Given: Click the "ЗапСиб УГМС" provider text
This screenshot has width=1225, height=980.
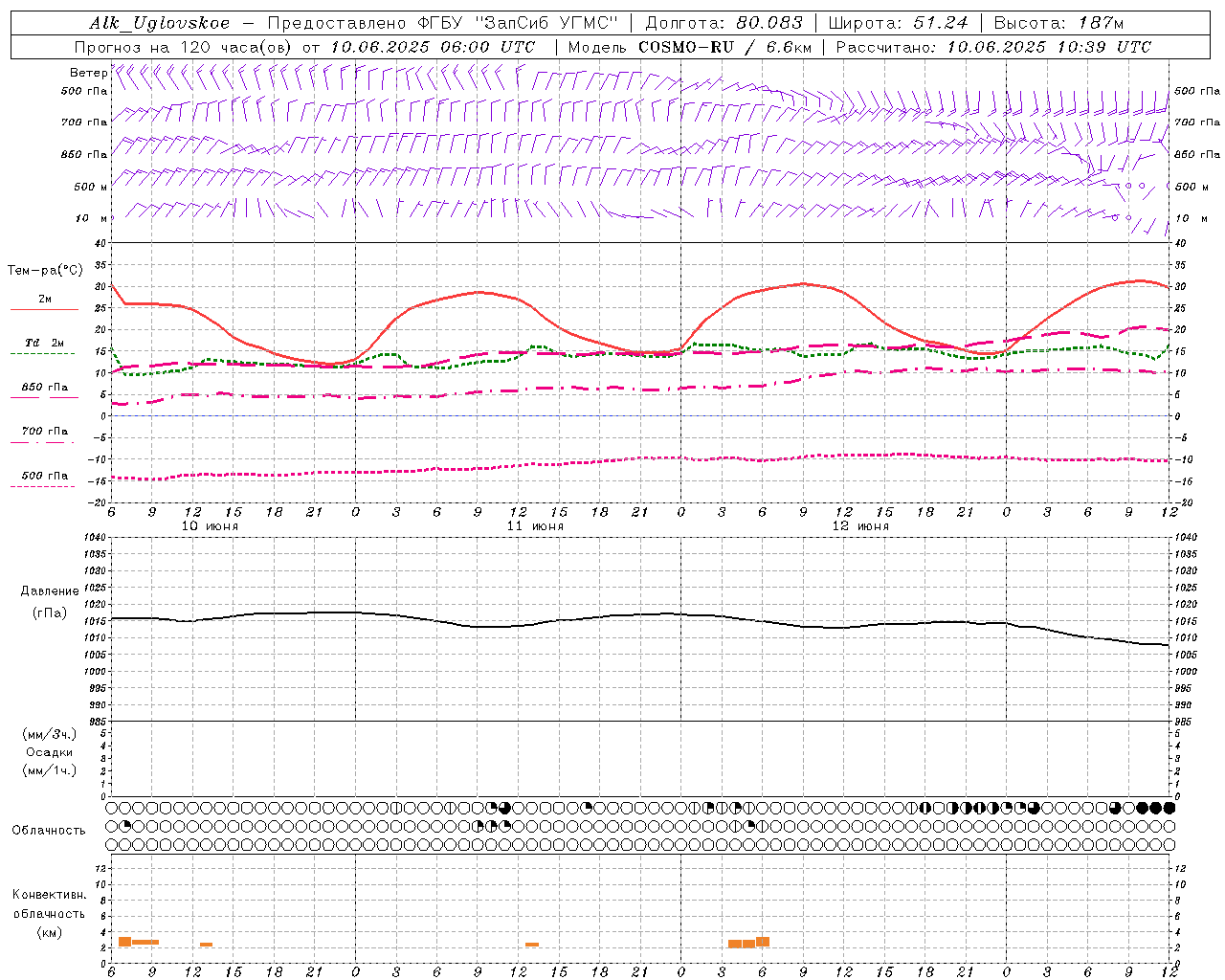Looking at the screenshot, I should click(547, 23).
